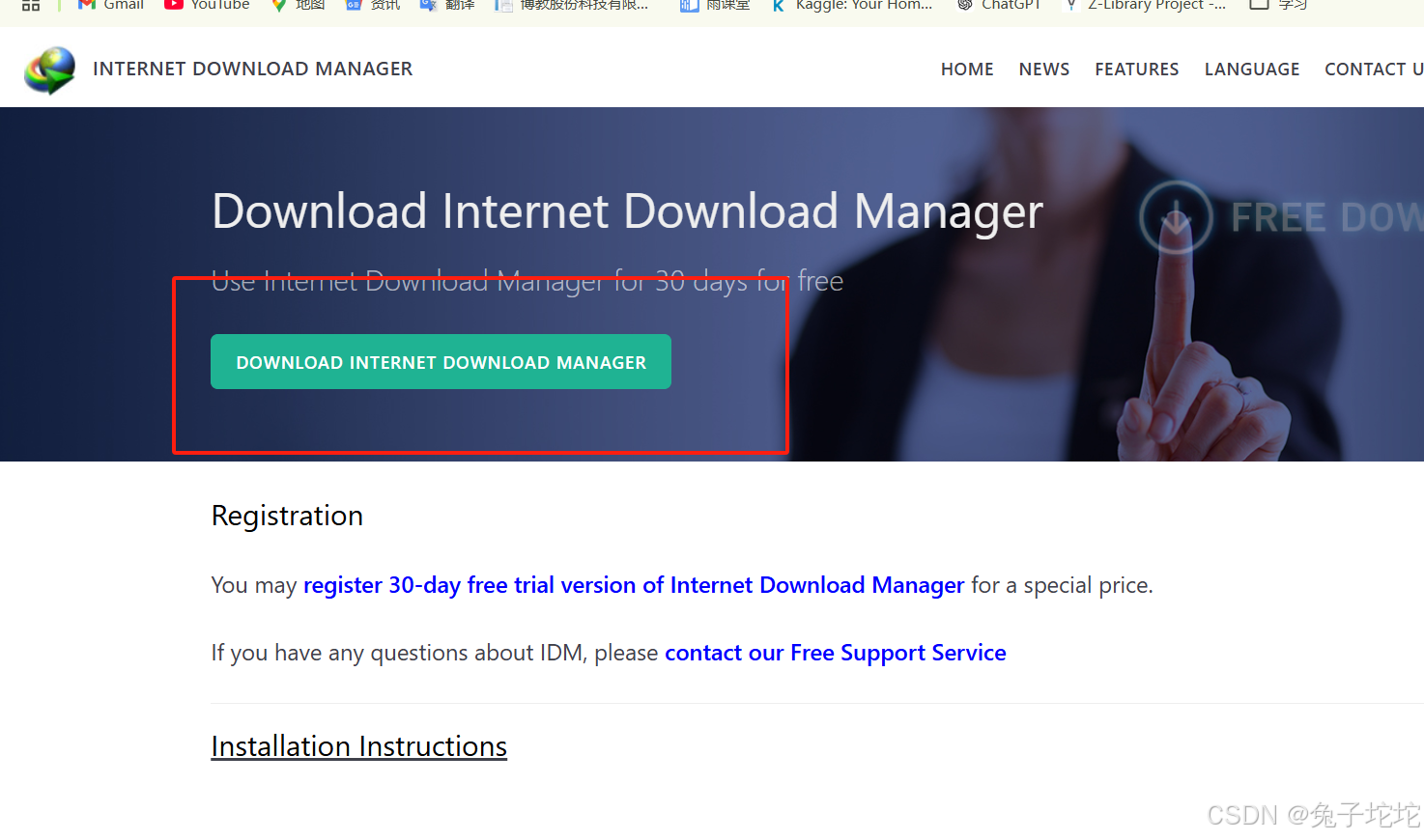Open the CONTACT US menu item
Image resolution: width=1424 pixels, height=840 pixels.
1374,70
